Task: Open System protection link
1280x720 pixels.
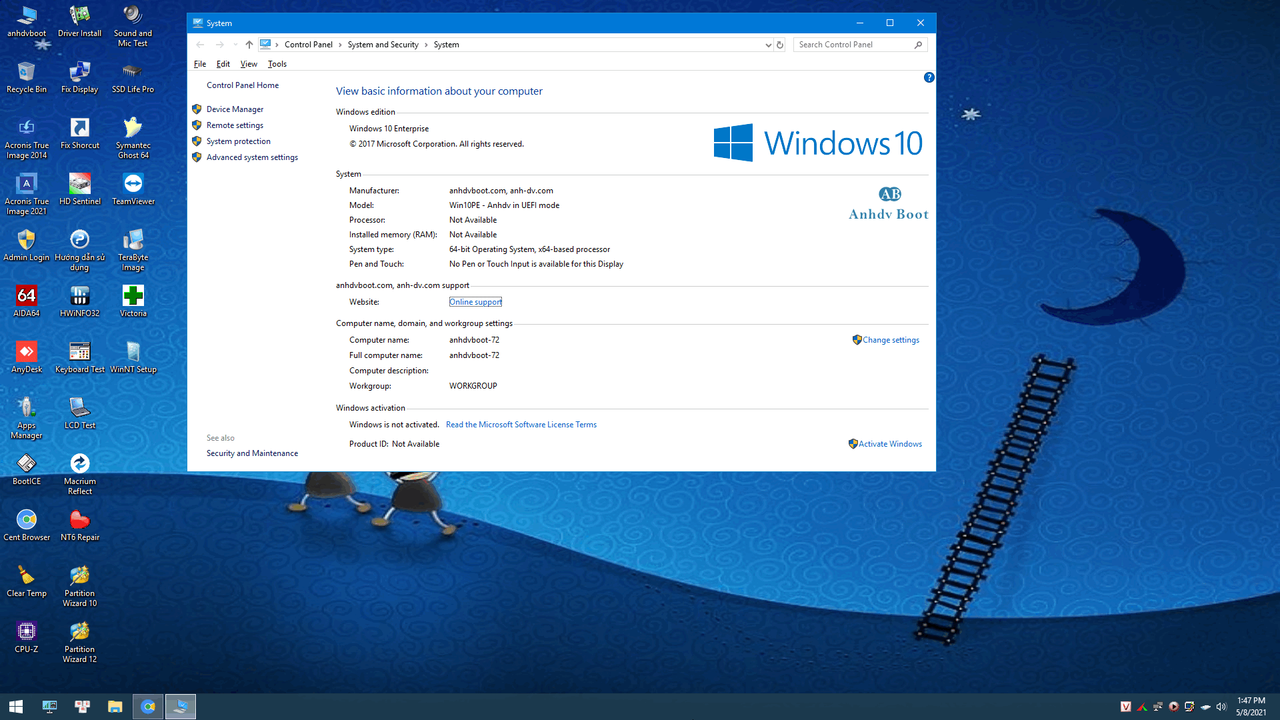Action: [x=238, y=141]
